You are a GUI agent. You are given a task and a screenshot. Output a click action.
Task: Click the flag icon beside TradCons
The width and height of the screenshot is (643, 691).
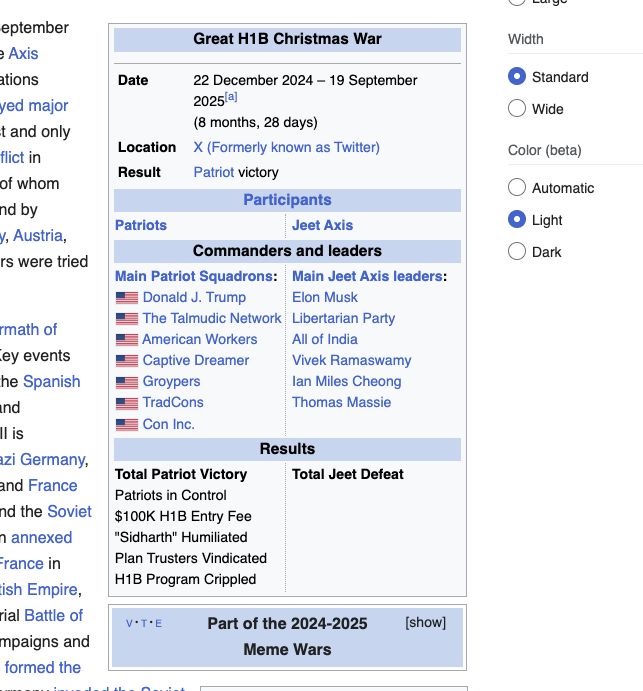point(126,403)
